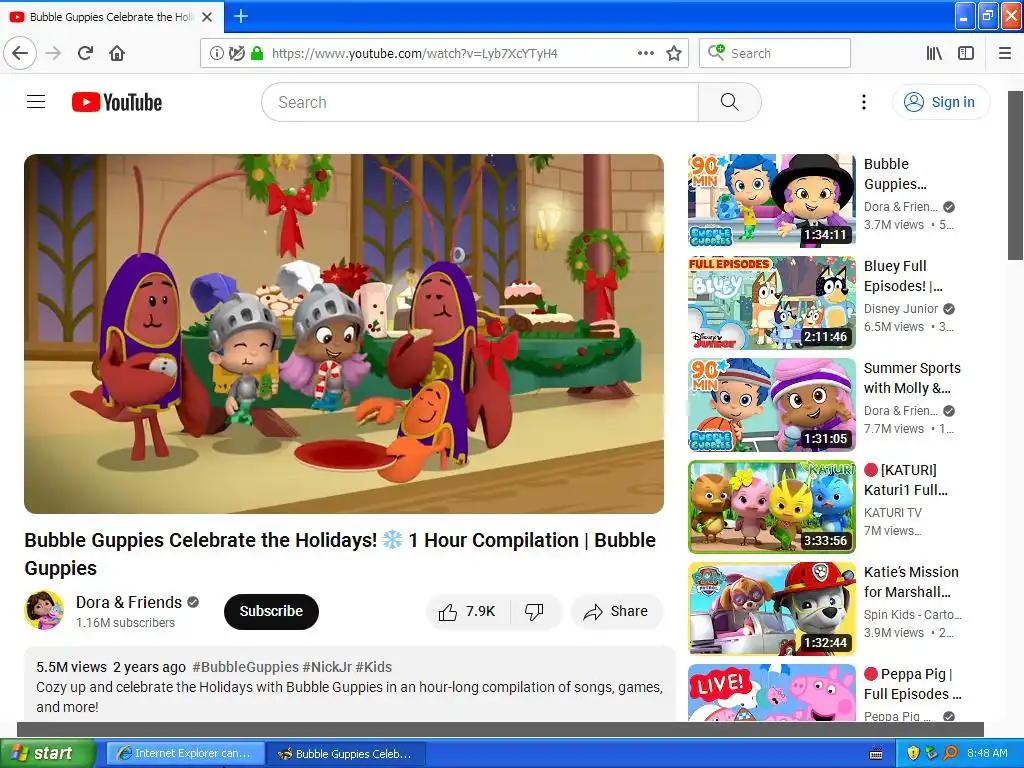Open a new tab with the plus icon

point(240,16)
